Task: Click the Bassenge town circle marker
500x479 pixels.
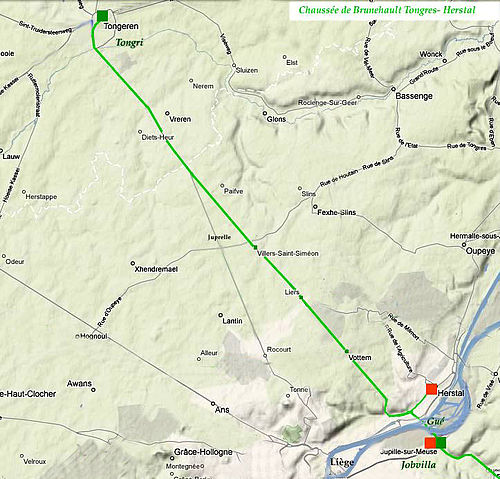Action: point(393,89)
